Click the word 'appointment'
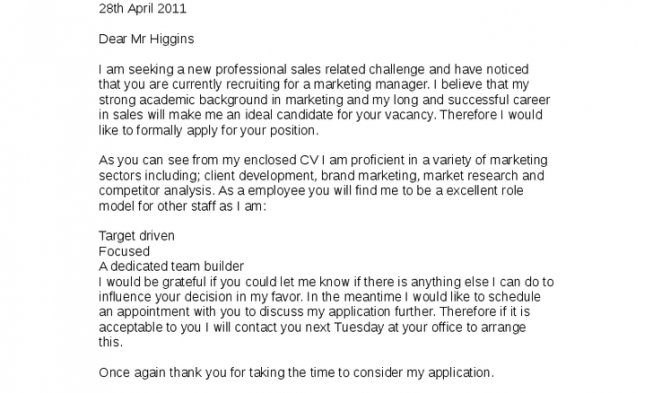Image resolution: width=653 pixels, height=393 pixels. tap(152, 312)
